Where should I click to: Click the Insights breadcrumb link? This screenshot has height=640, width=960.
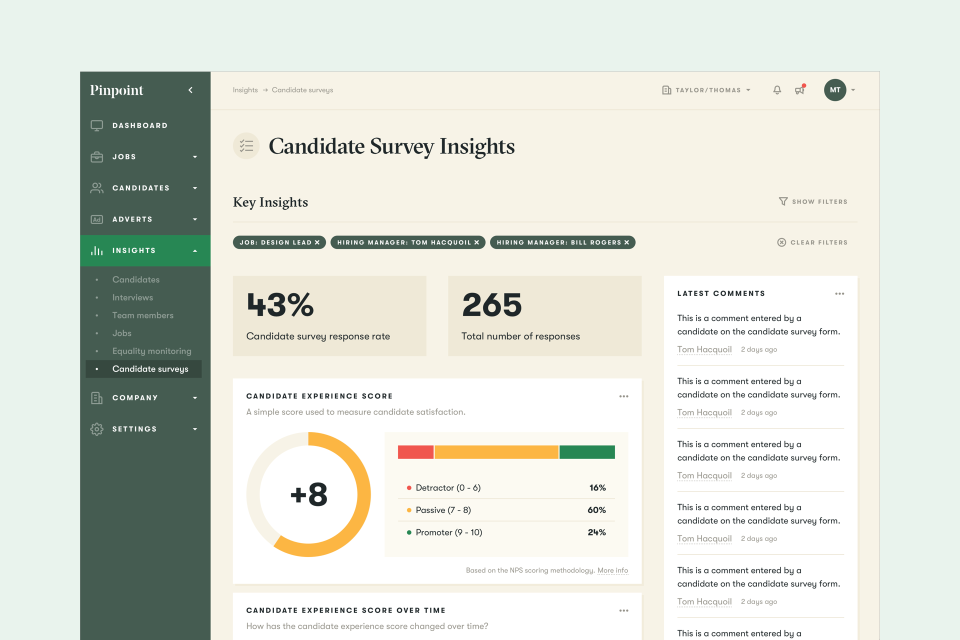tap(245, 90)
